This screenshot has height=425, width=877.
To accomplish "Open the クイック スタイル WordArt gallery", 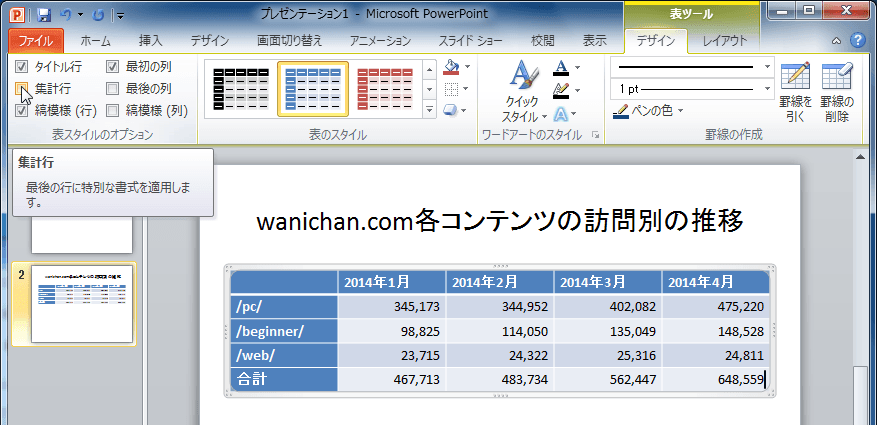I will 524,91.
